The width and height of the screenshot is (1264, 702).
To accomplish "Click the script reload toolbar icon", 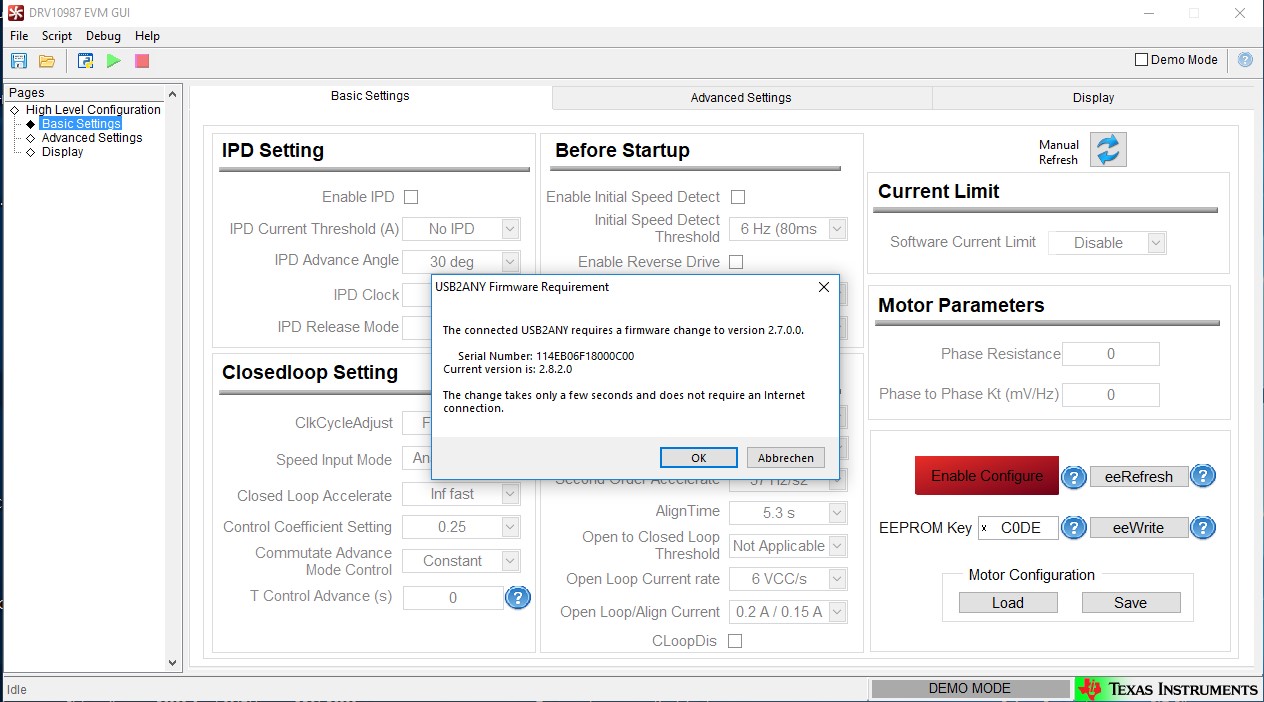I will point(86,61).
